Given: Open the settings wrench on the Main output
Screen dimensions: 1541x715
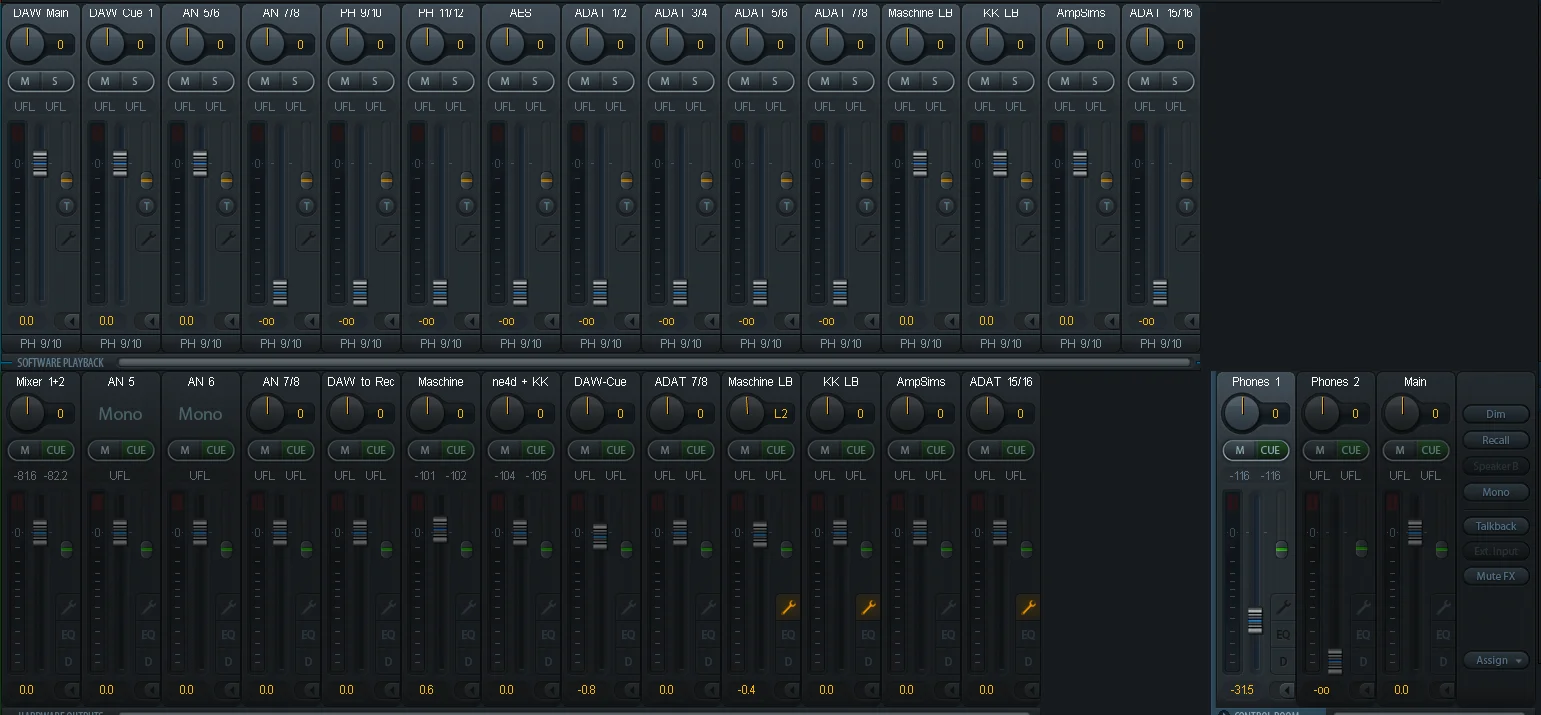Looking at the screenshot, I should click(x=1443, y=607).
